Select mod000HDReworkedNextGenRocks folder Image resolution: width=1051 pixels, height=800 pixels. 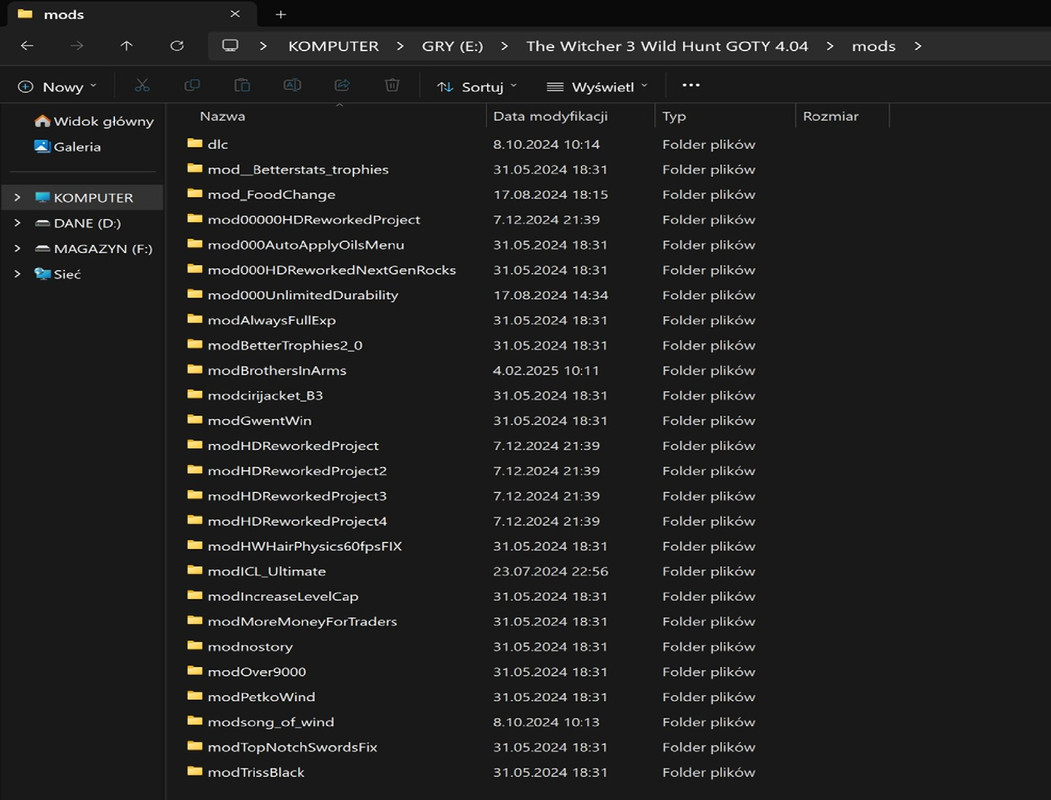pyautogui.click(x=332, y=269)
